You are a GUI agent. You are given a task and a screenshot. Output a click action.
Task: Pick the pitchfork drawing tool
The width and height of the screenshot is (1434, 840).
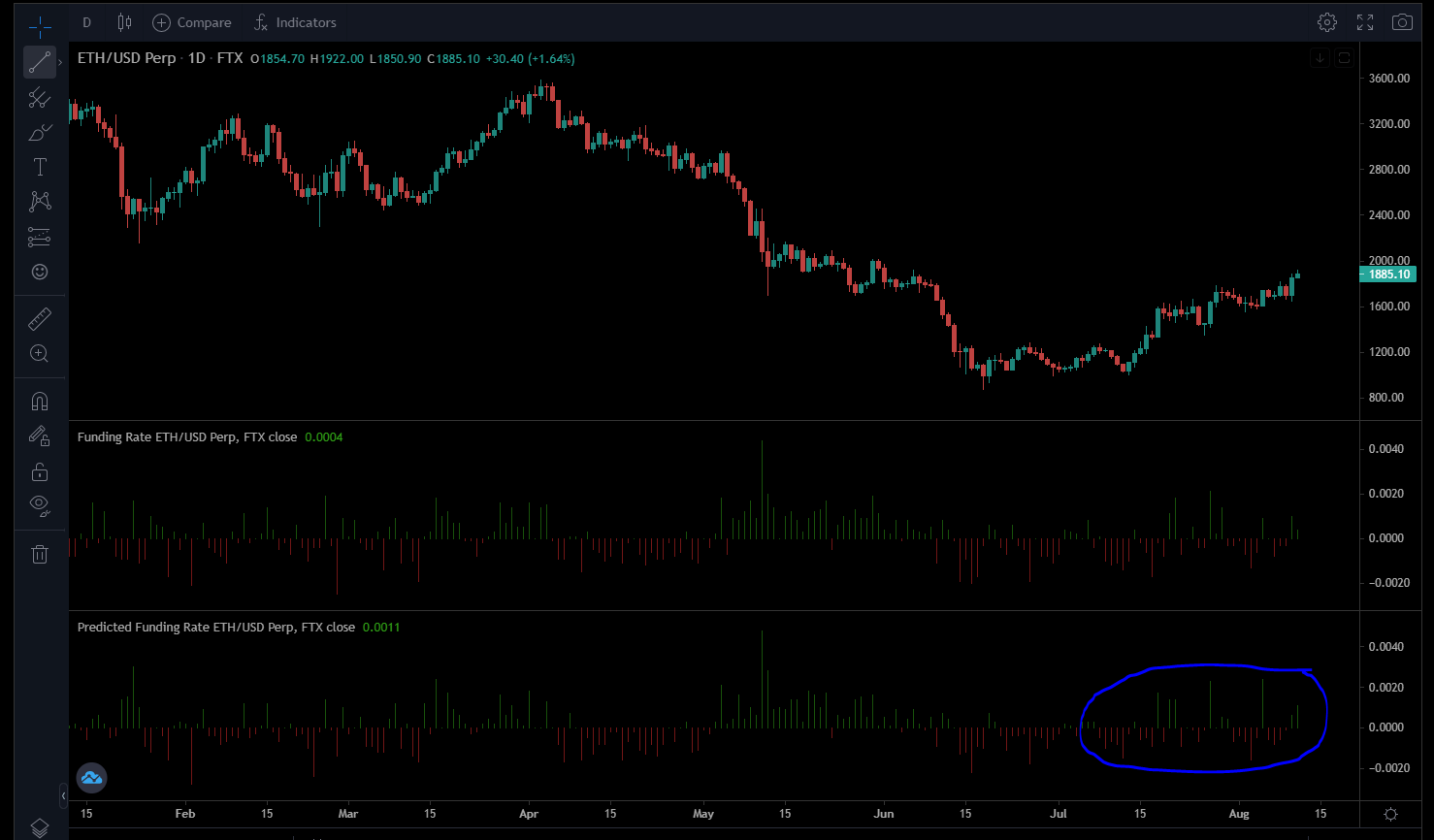point(39,98)
